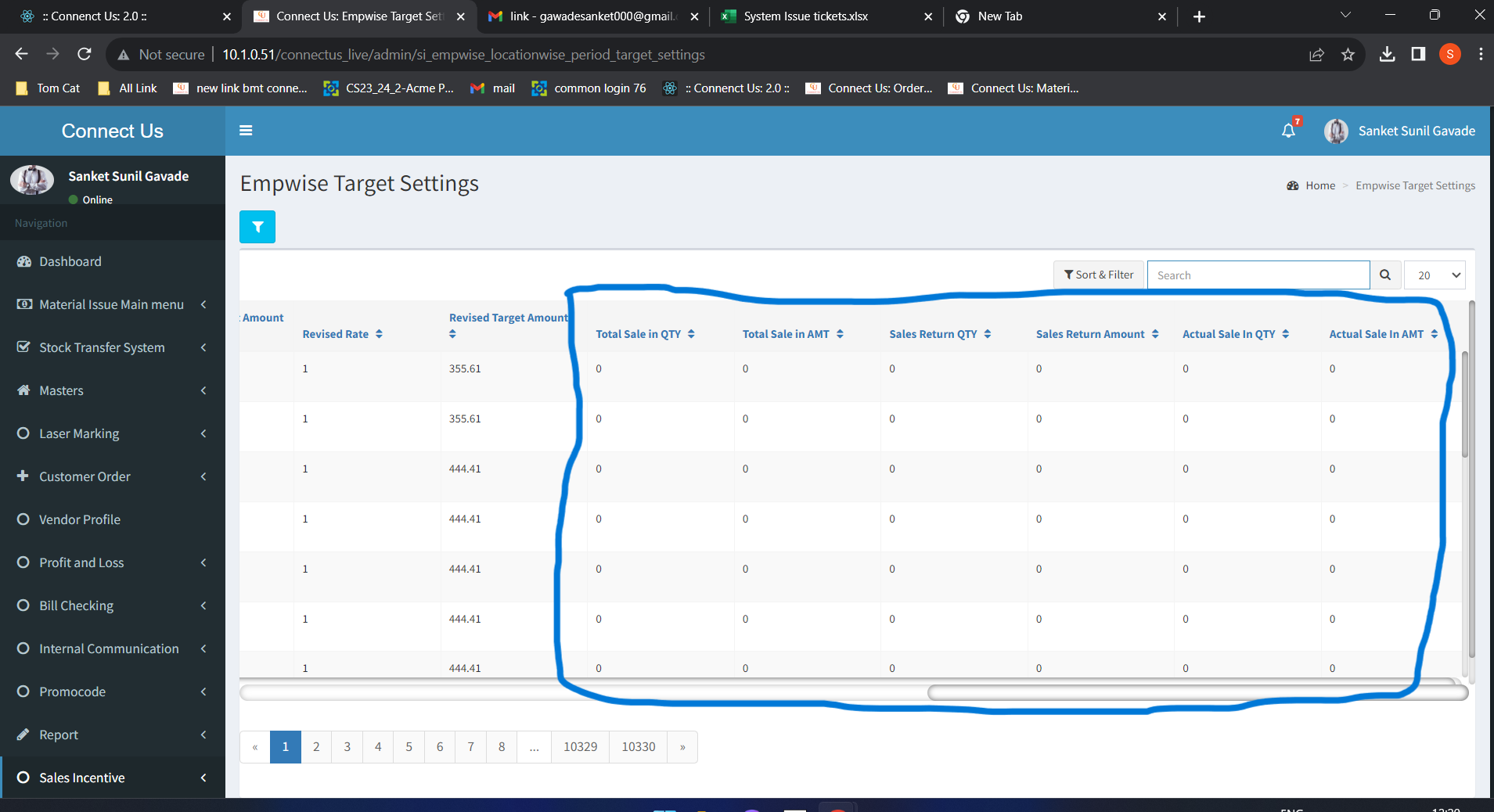
Task: Click Home breadcrumb link
Action: 1320,185
